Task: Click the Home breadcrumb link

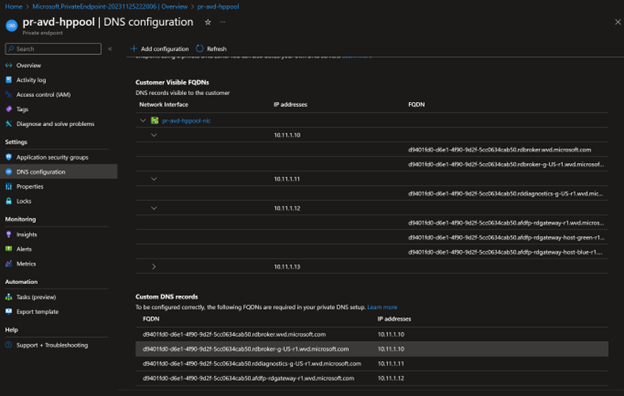Action: tap(14, 6)
